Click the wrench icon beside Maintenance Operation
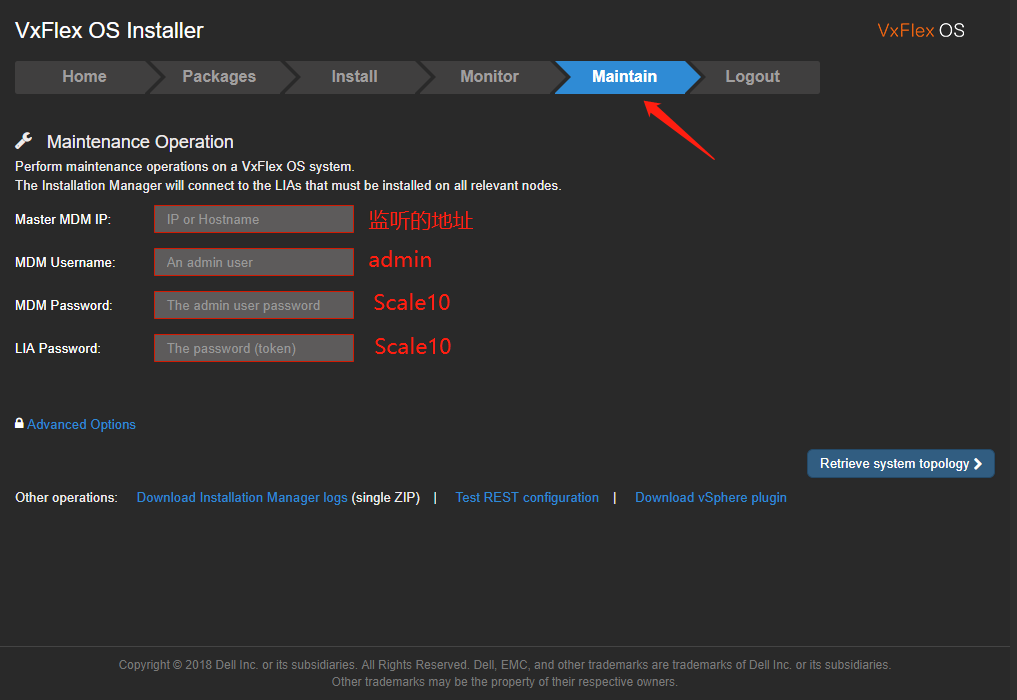The width and height of the screenshot is (1017, 700). (24, 140)
